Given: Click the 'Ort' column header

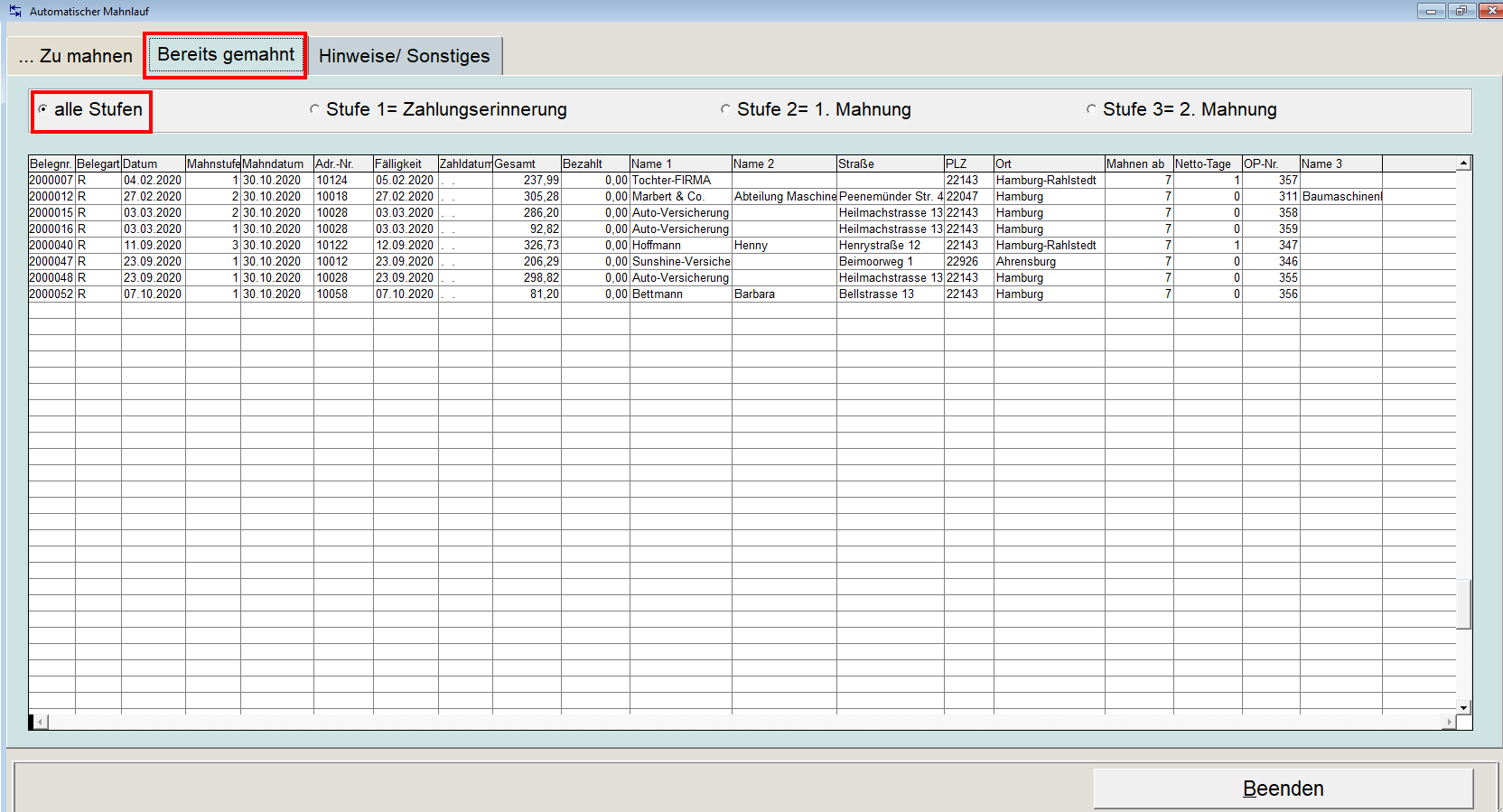Looking at the screenshot, I should point(1050,163).
